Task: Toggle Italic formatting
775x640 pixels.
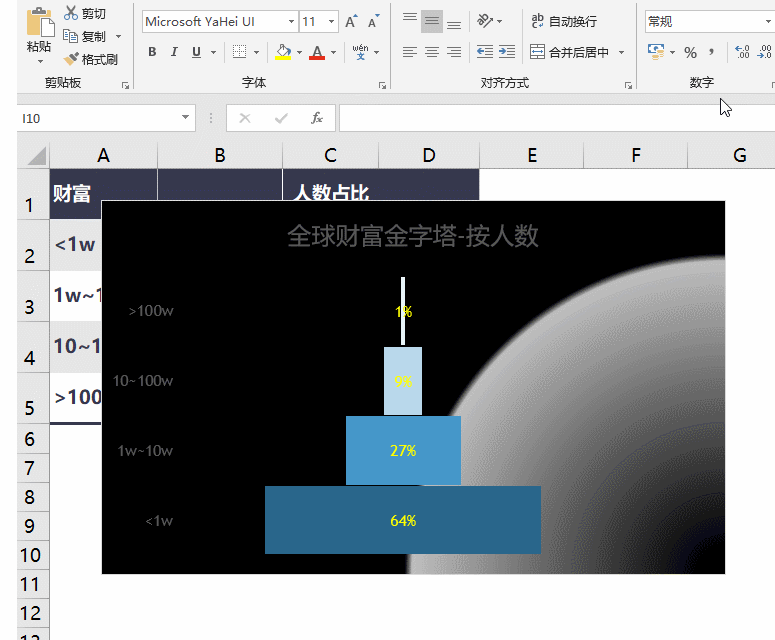Action: [x=174, y=52]
